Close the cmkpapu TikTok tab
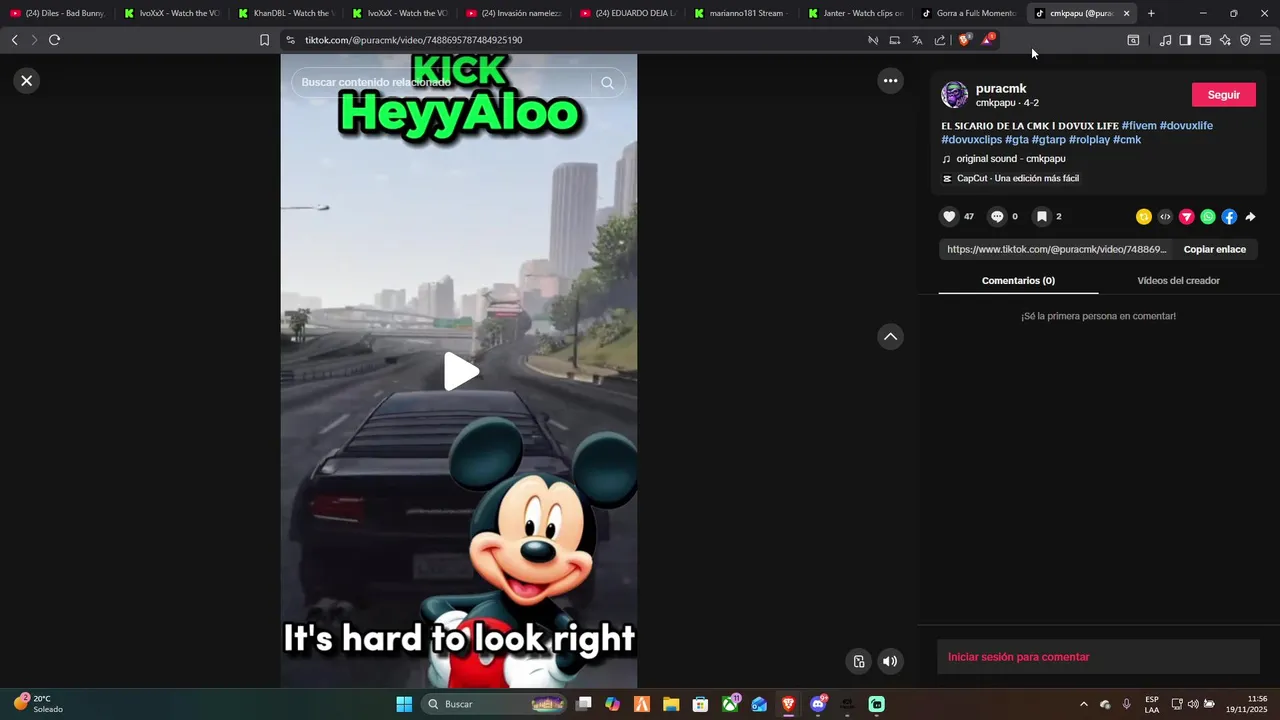The image size is (1280, 720). click(x=1126, y=13)
